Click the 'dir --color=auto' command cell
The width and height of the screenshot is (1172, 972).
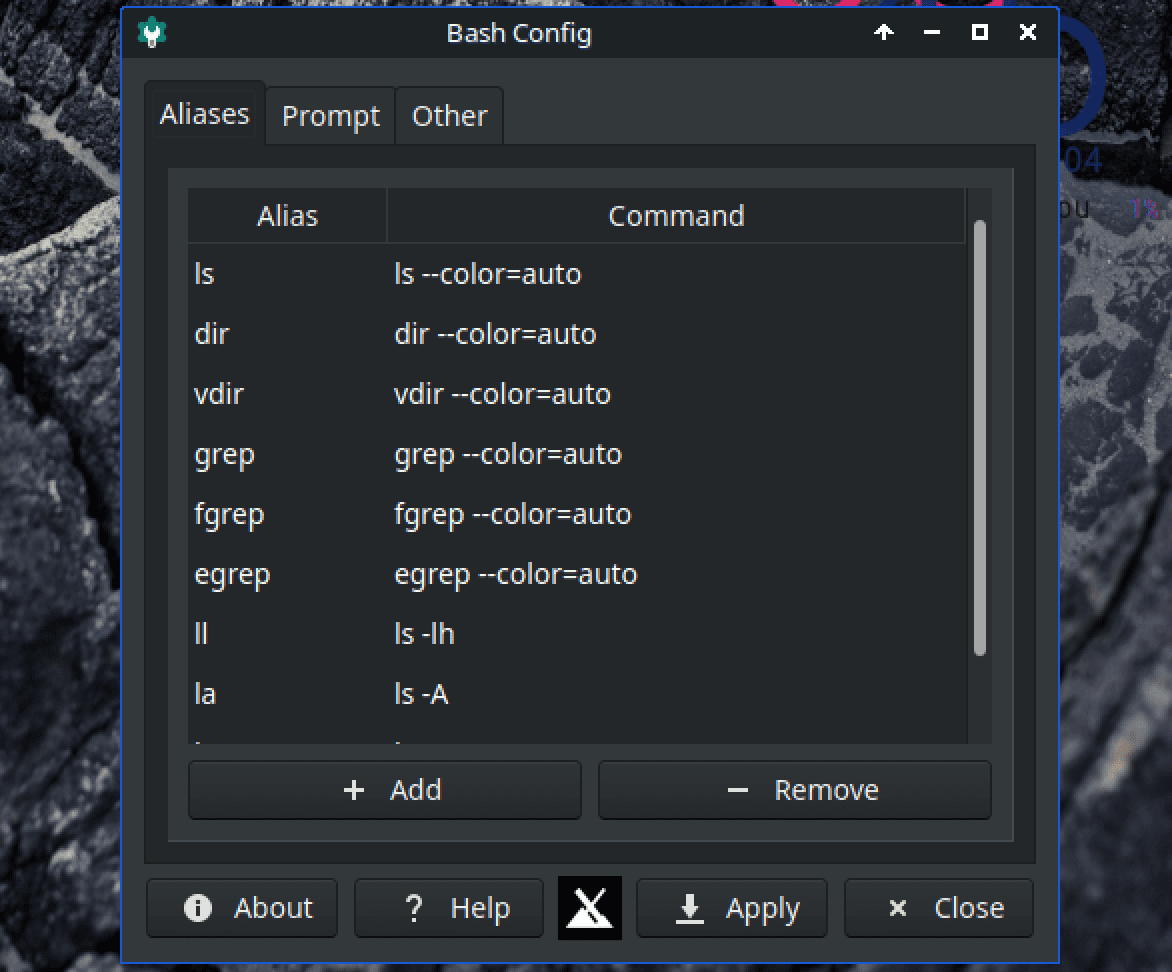[x=676, y=334]
